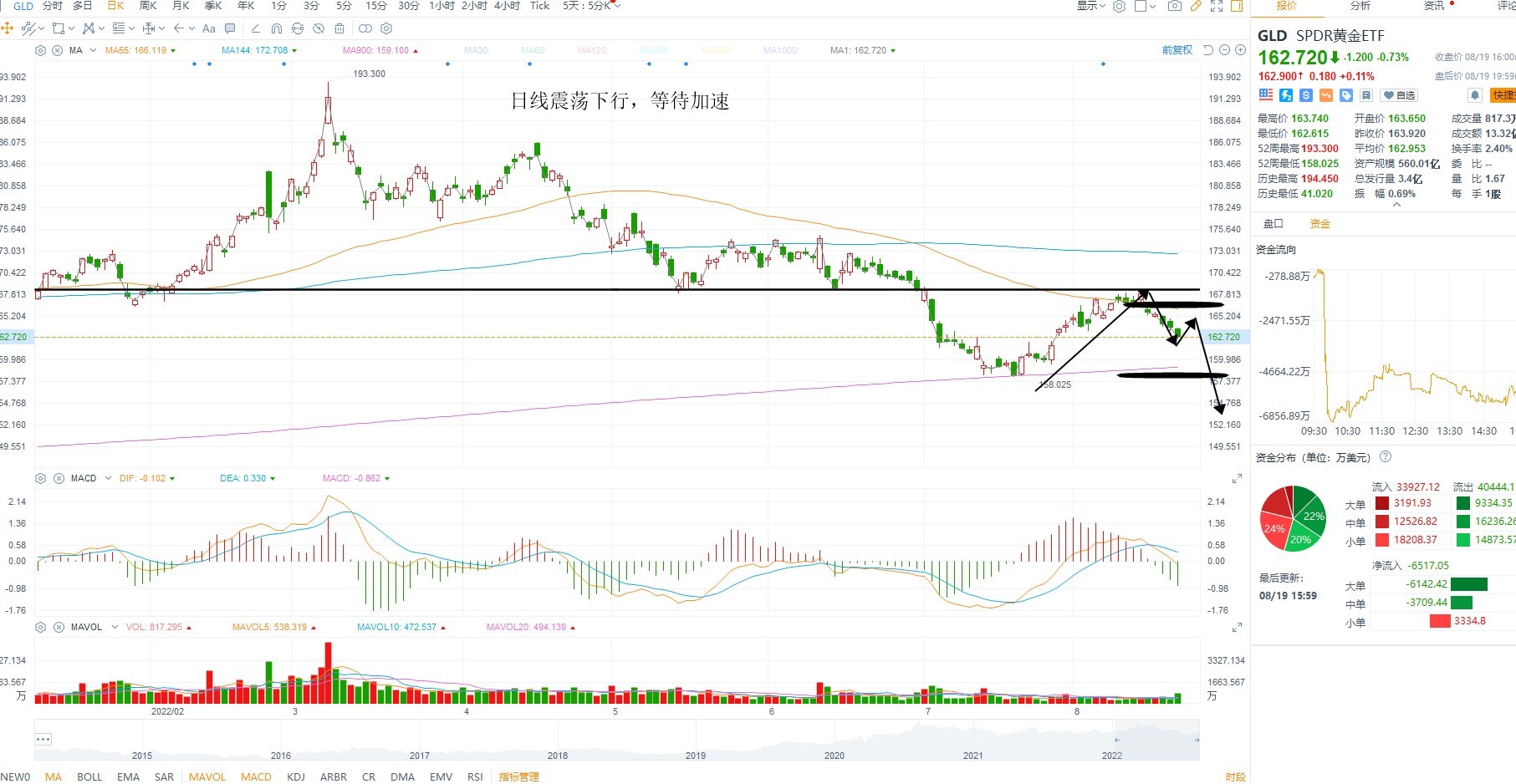The width and height of the screenshot is (1516, 784).
Task: Select the comment bubble annotation tool
Action: [230, 28]
